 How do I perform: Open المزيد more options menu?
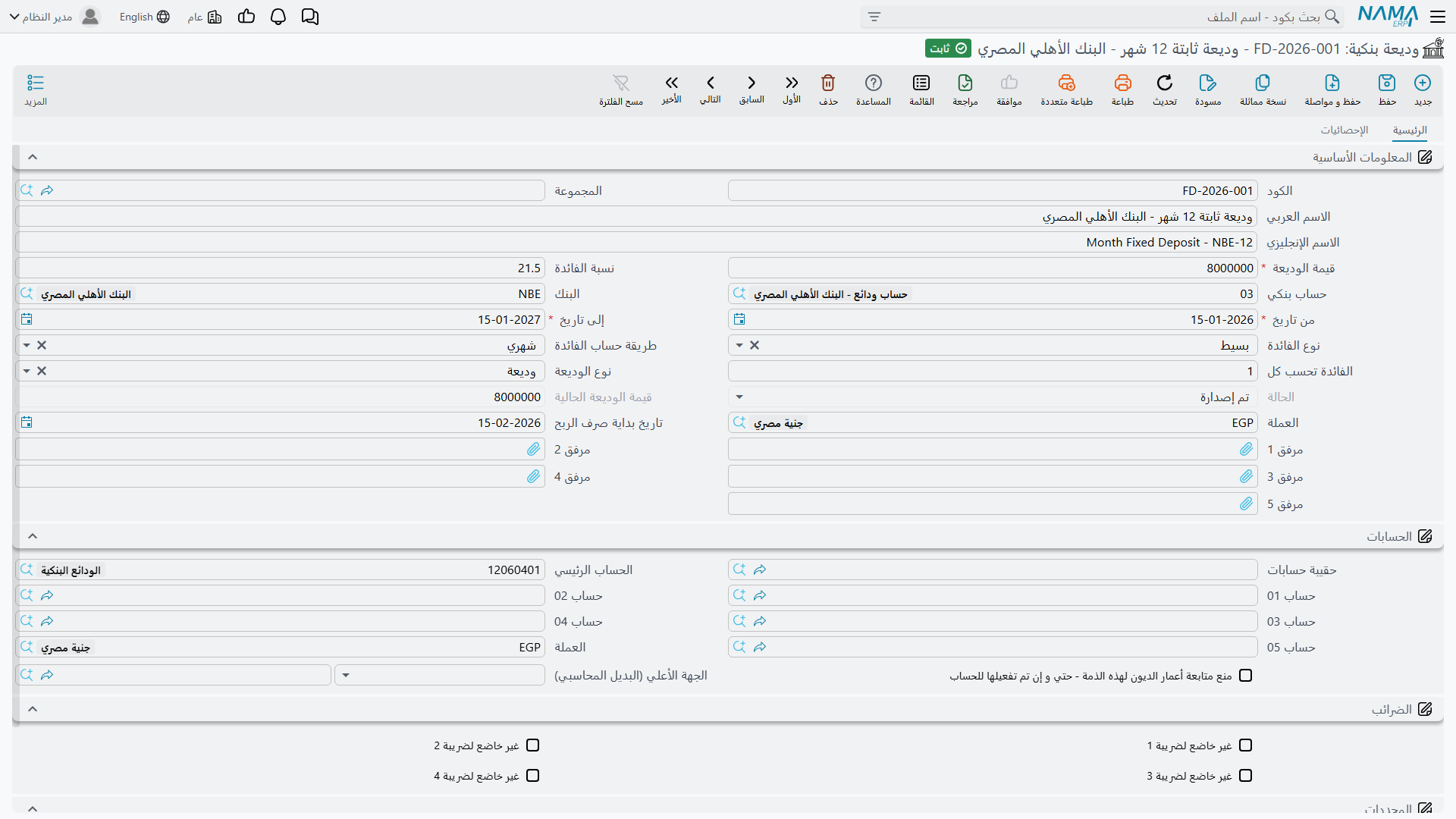pos(36,89)
